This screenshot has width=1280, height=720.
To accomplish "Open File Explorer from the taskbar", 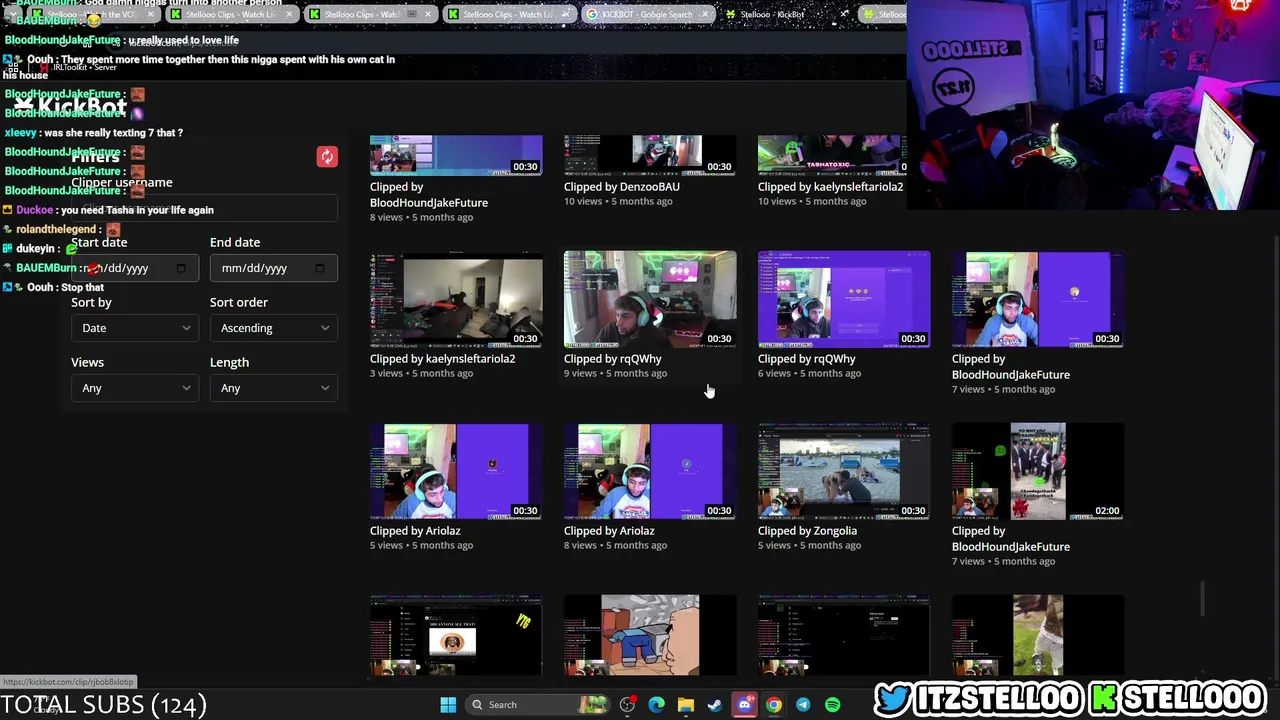I will pyautogui.click(x=686, y=705).
